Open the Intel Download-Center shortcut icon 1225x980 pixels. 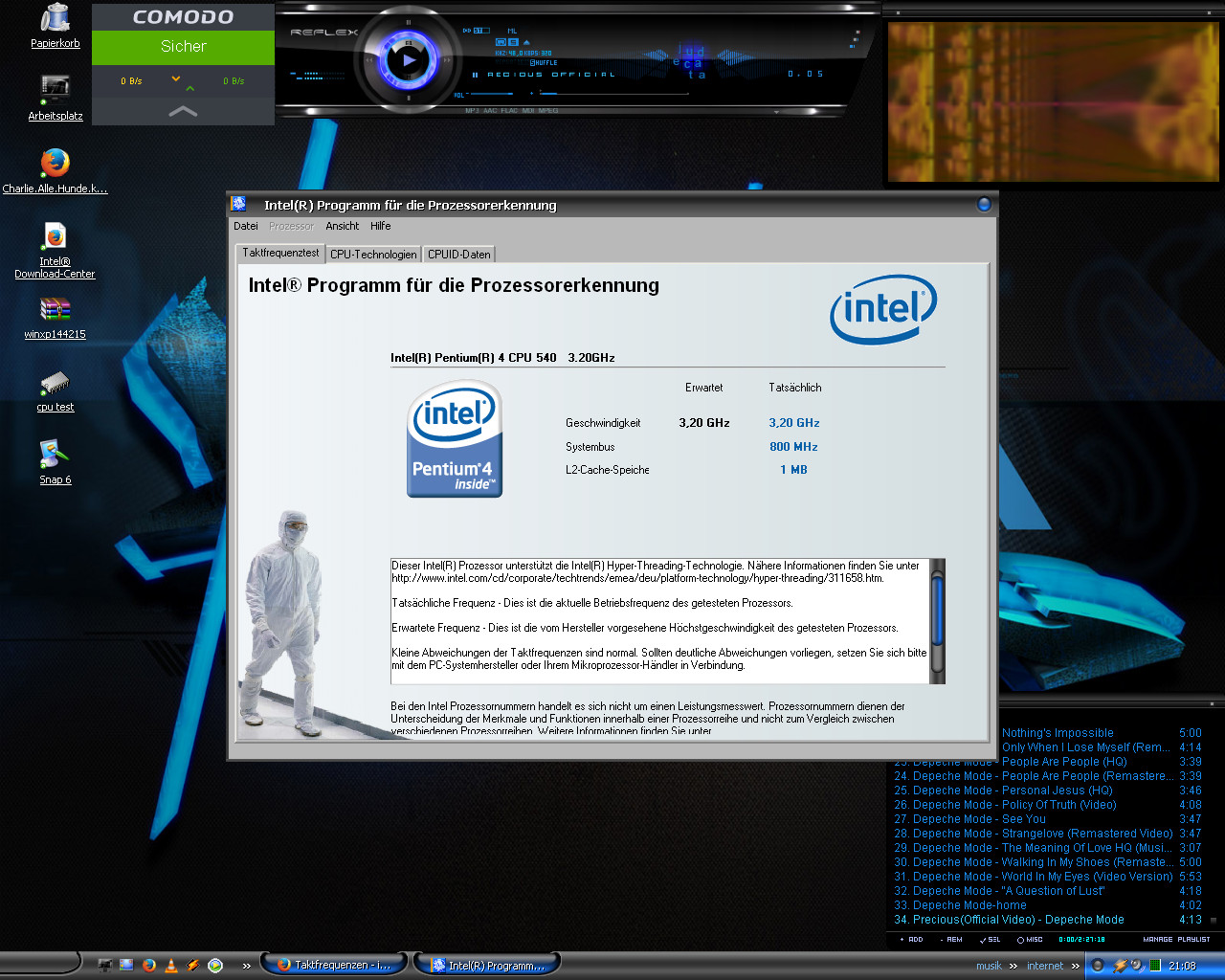point(55,250)
